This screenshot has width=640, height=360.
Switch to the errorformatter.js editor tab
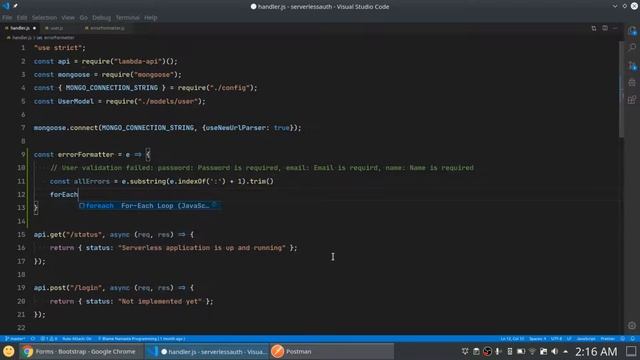(107, 28)
